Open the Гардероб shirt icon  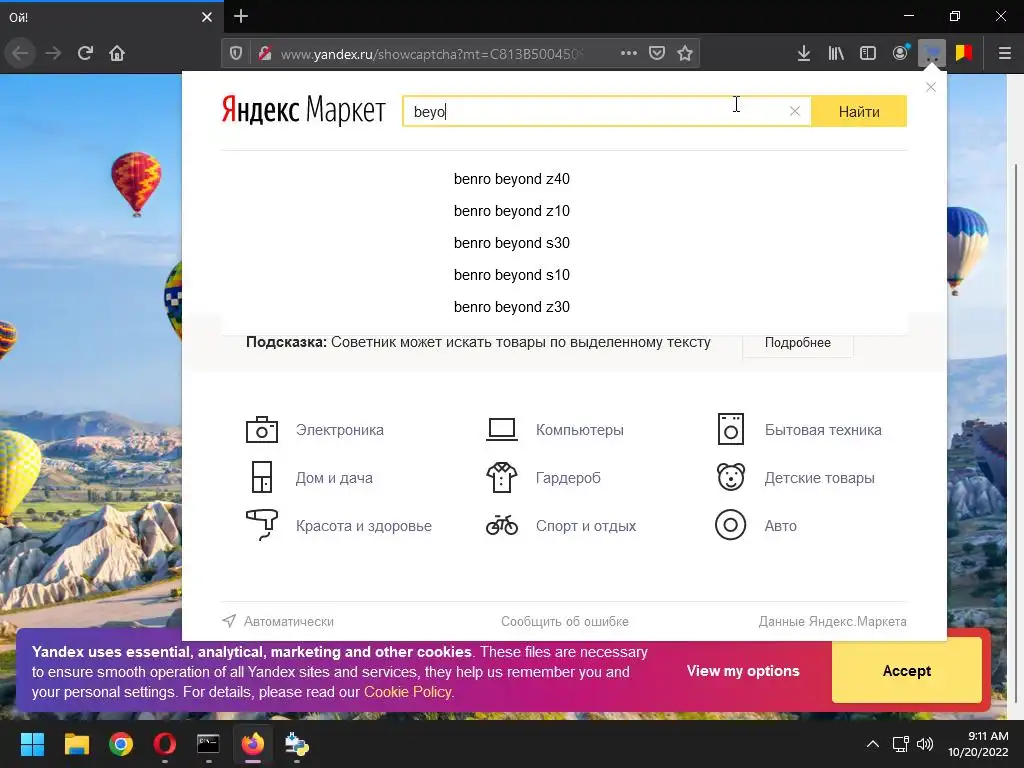(x=502, y=477)
